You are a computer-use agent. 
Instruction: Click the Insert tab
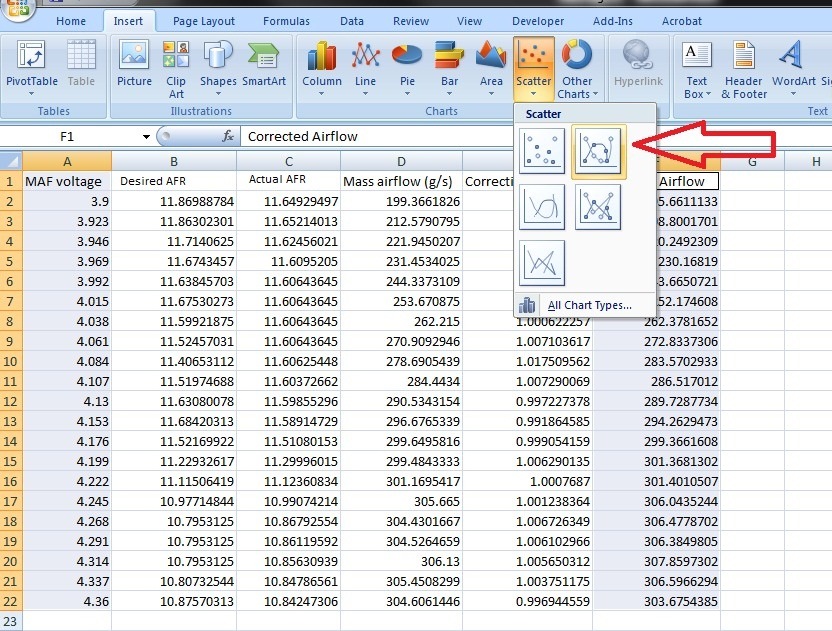click(x=128, y=21)
